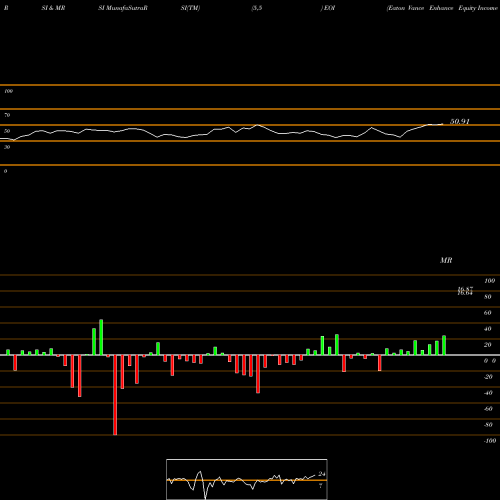Click the MR axis label 80
The height and width of the screenshot is (500, 500).
(488, 297)
